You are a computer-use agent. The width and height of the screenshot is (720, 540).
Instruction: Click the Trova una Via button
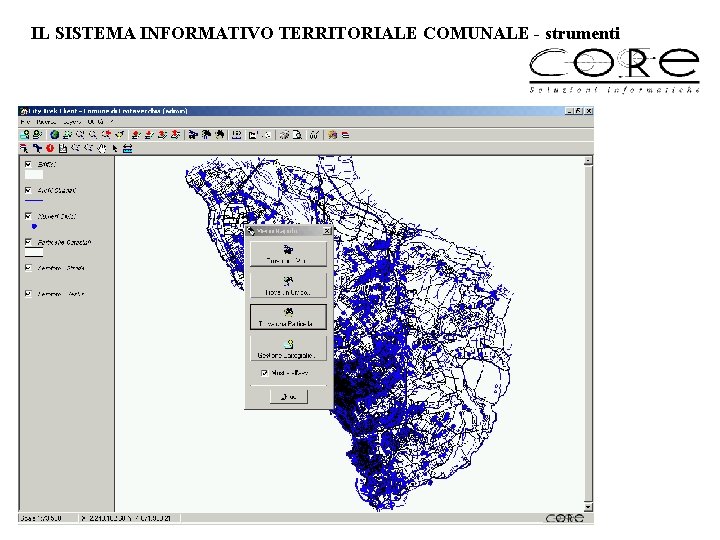(288, 254)
